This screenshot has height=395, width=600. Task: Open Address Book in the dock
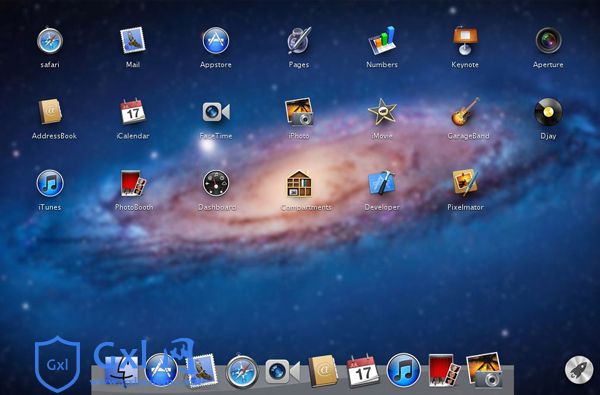[x=323, y=371]
